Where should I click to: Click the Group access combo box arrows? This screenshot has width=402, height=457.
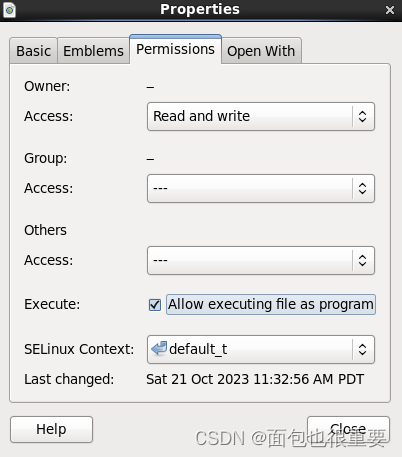tap(362, 188)
